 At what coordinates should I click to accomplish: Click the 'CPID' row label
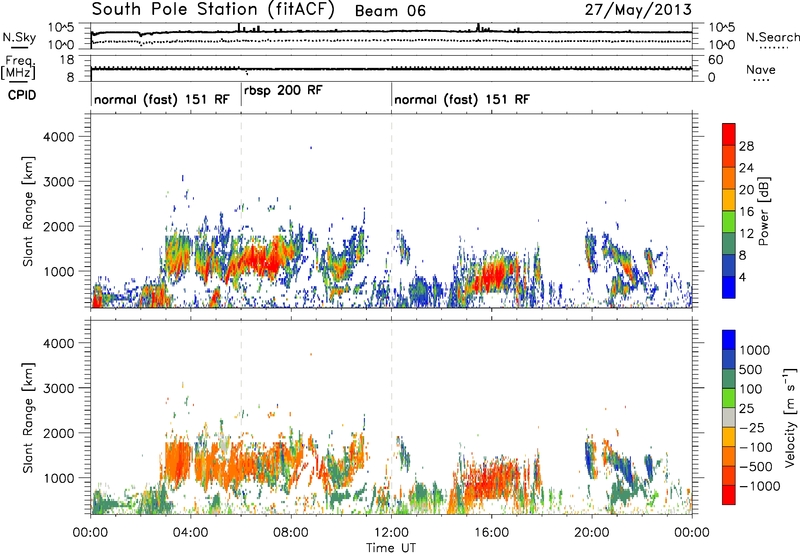[x=22, y=95]
